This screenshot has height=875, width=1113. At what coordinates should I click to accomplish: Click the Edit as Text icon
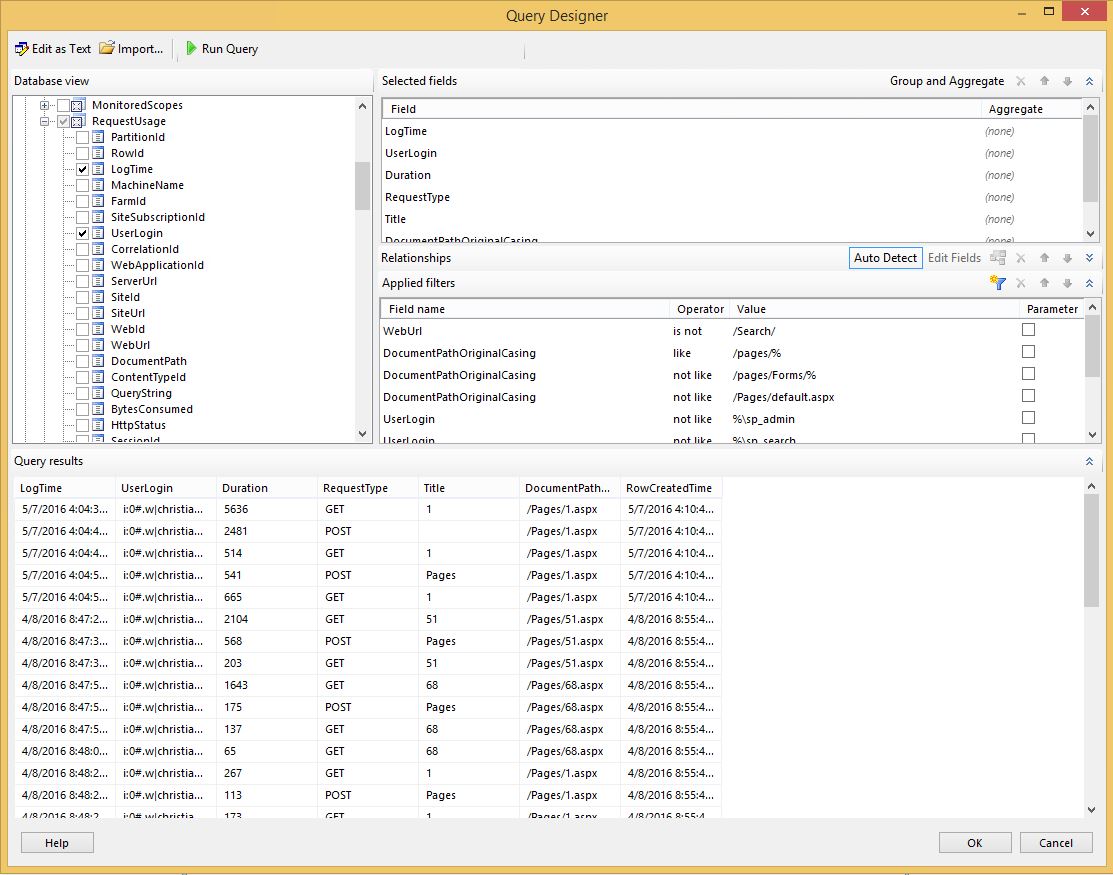tap(21, 49)
